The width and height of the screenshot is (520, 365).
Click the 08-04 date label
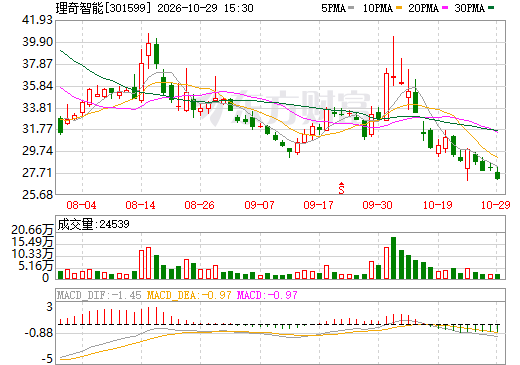pos(81,205)
